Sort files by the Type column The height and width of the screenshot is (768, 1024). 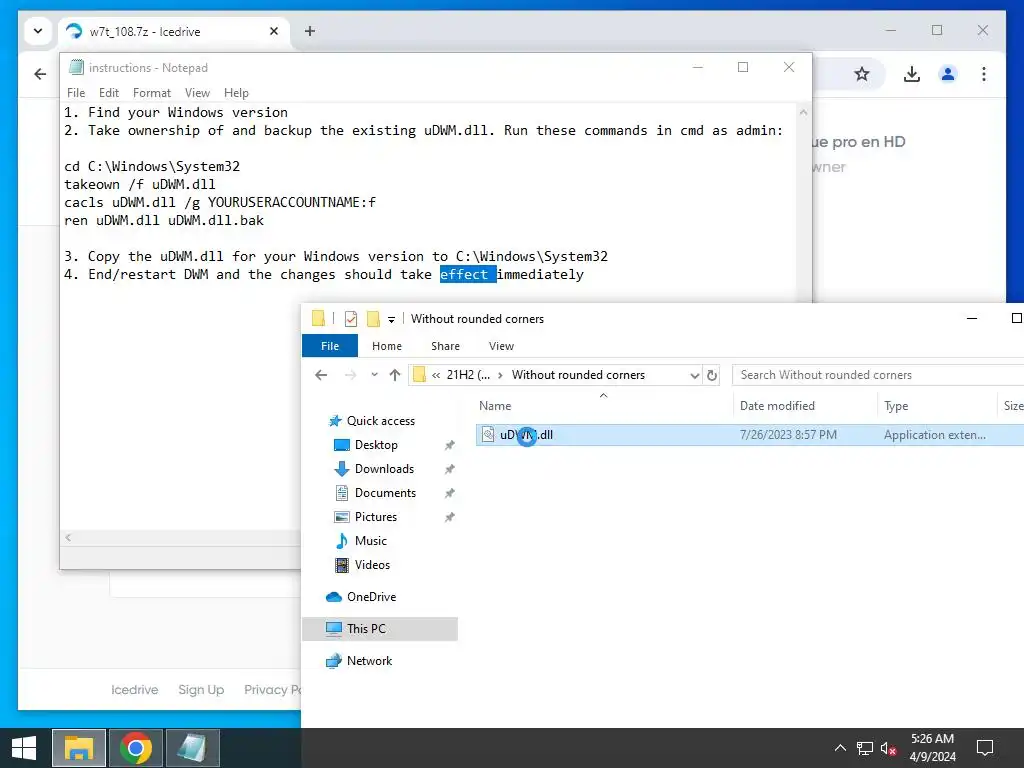896,406
